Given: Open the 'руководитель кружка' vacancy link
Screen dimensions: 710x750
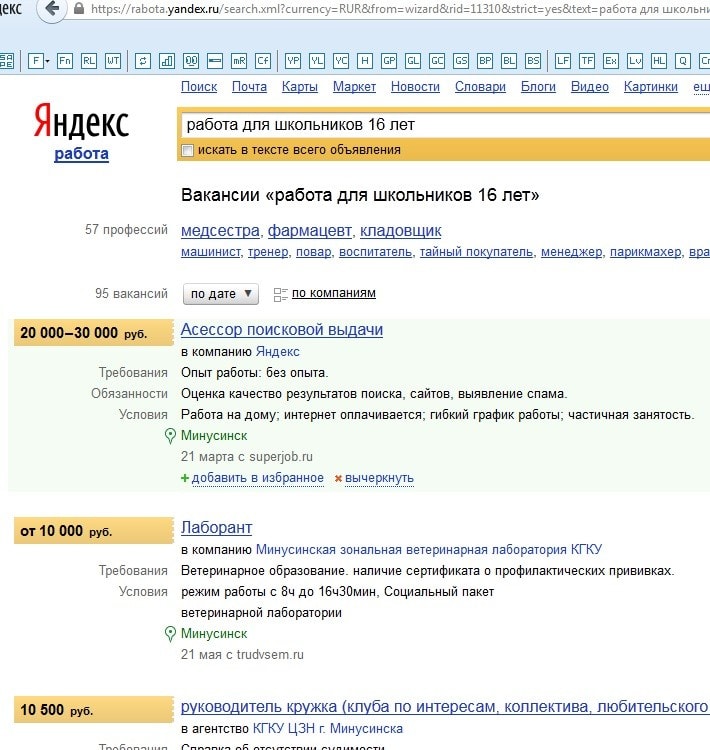Looking at the screenshot, I should [445, 706].
